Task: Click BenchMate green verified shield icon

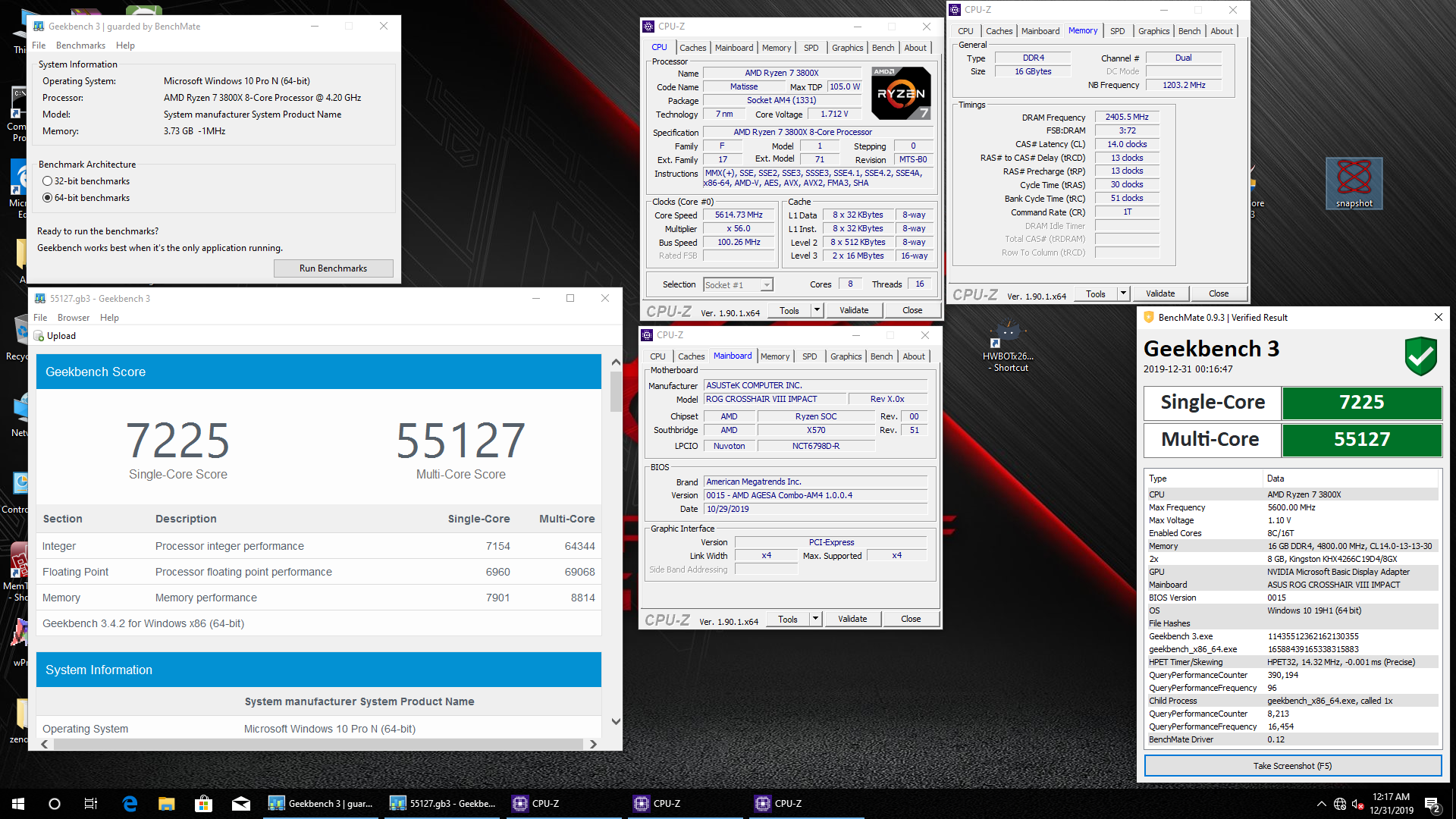Action: pyautogui.click(x=1420, y=356)
